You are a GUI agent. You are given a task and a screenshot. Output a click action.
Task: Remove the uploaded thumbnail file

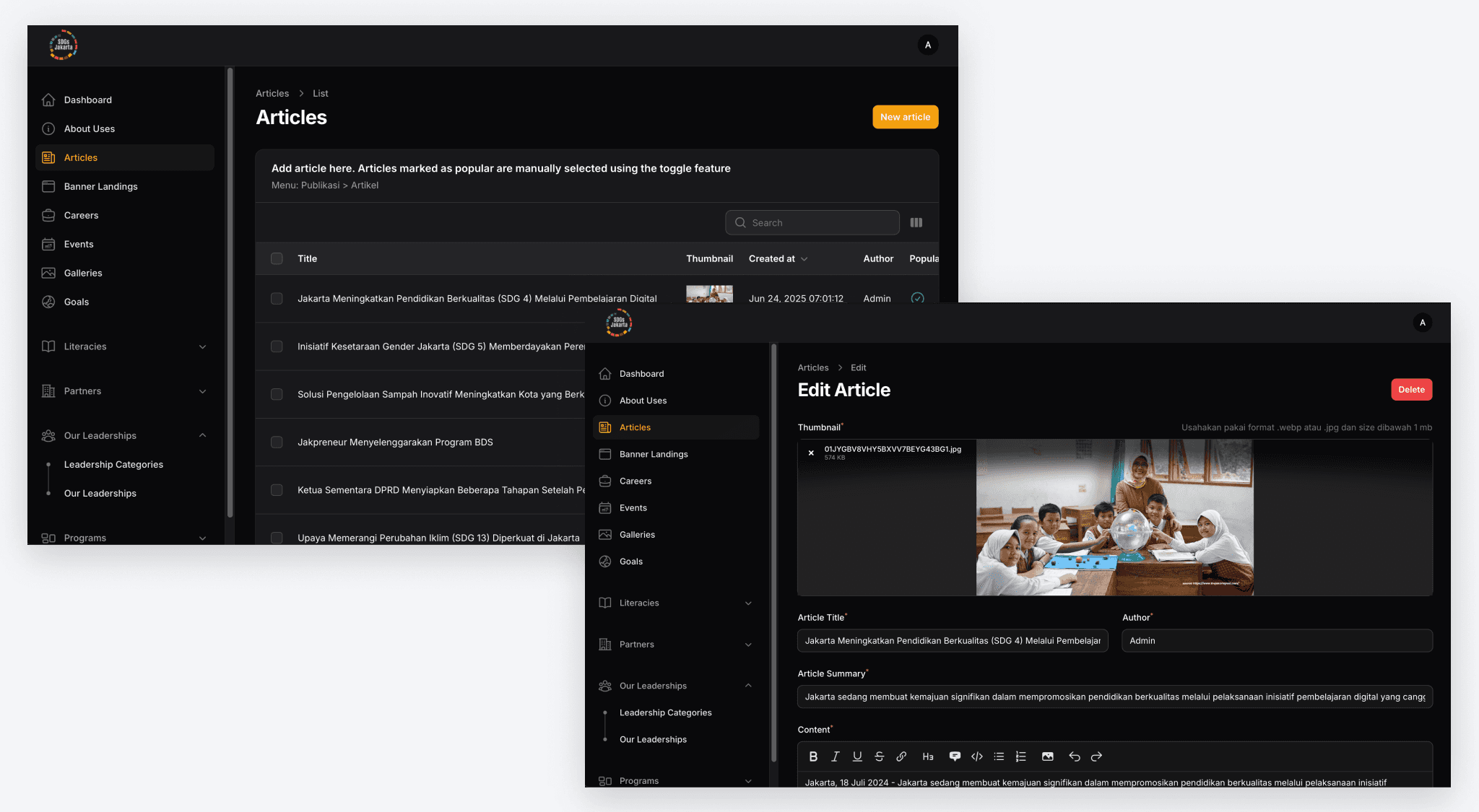(x=811, y=453)
